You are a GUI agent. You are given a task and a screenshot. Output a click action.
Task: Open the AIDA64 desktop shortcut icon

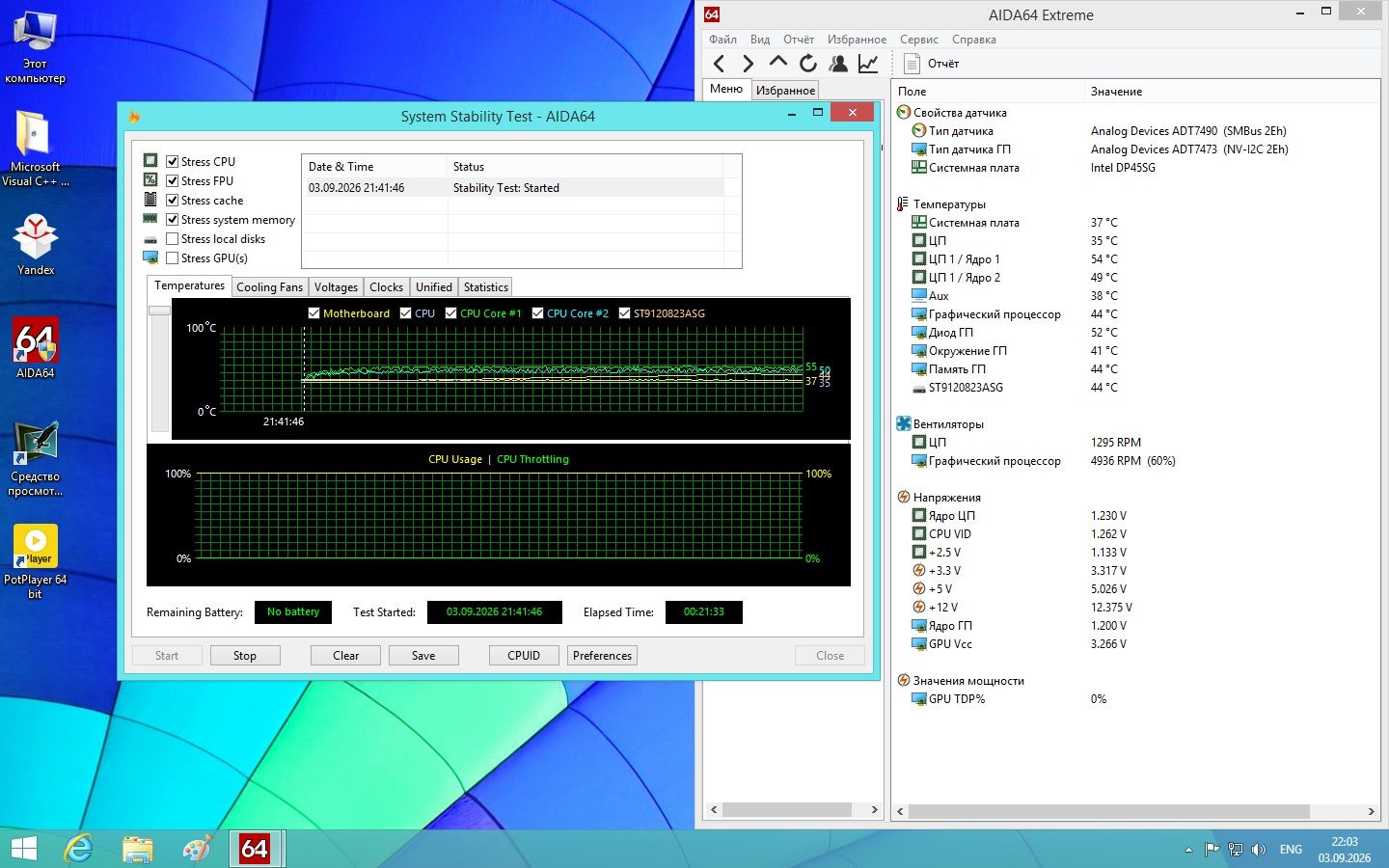point(36,348)
